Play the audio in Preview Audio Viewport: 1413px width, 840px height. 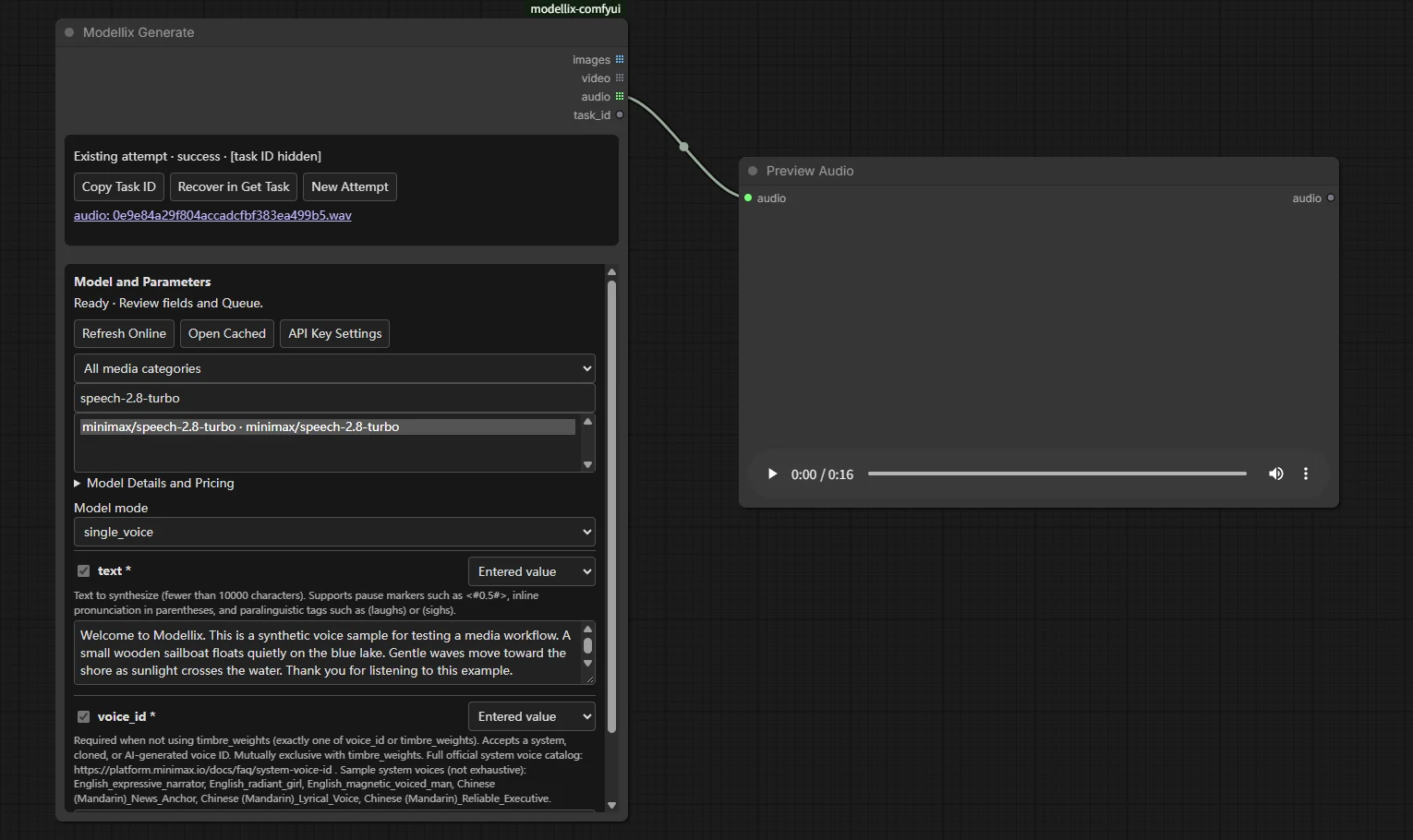[772, 474]
